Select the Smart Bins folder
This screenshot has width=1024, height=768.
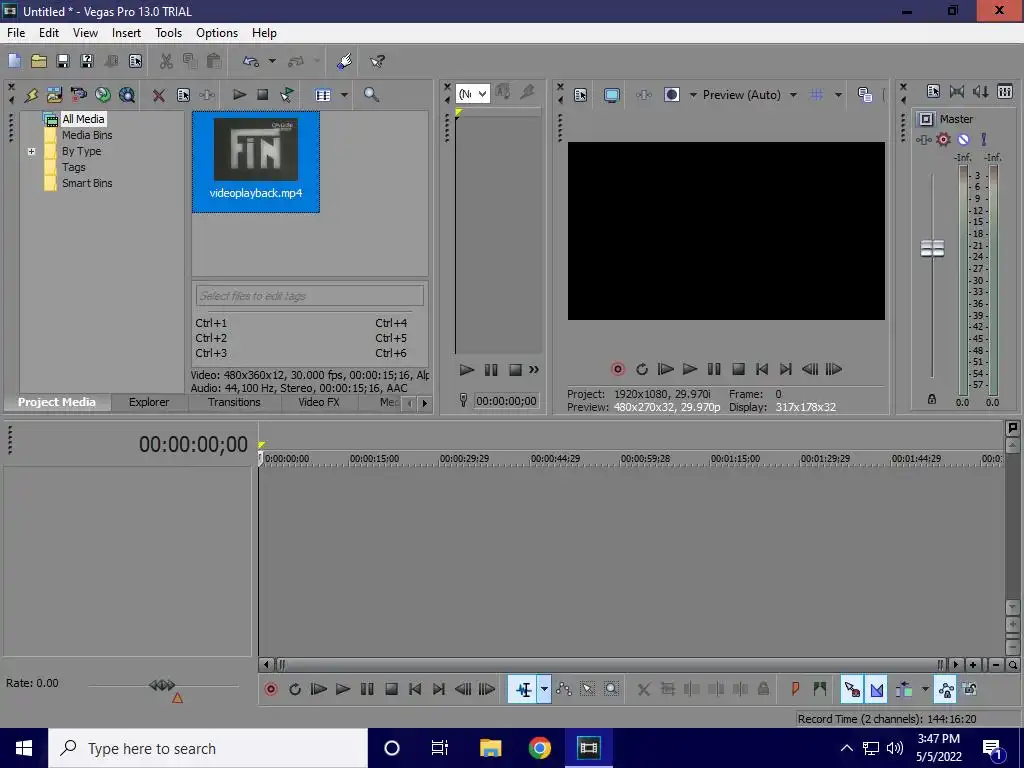[87, 184]
